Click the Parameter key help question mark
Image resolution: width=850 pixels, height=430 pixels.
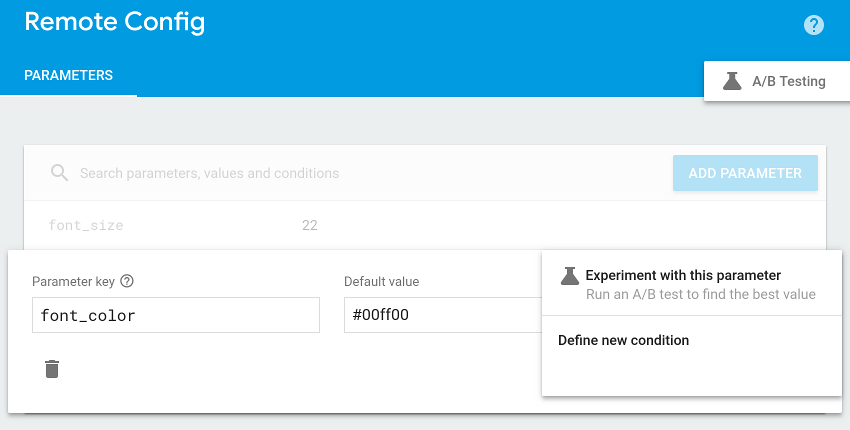tap(127, 281)
